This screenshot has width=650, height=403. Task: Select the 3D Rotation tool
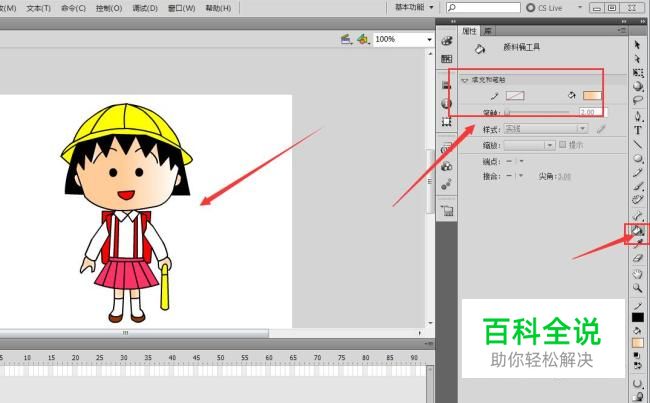click(x=638, y=86)
